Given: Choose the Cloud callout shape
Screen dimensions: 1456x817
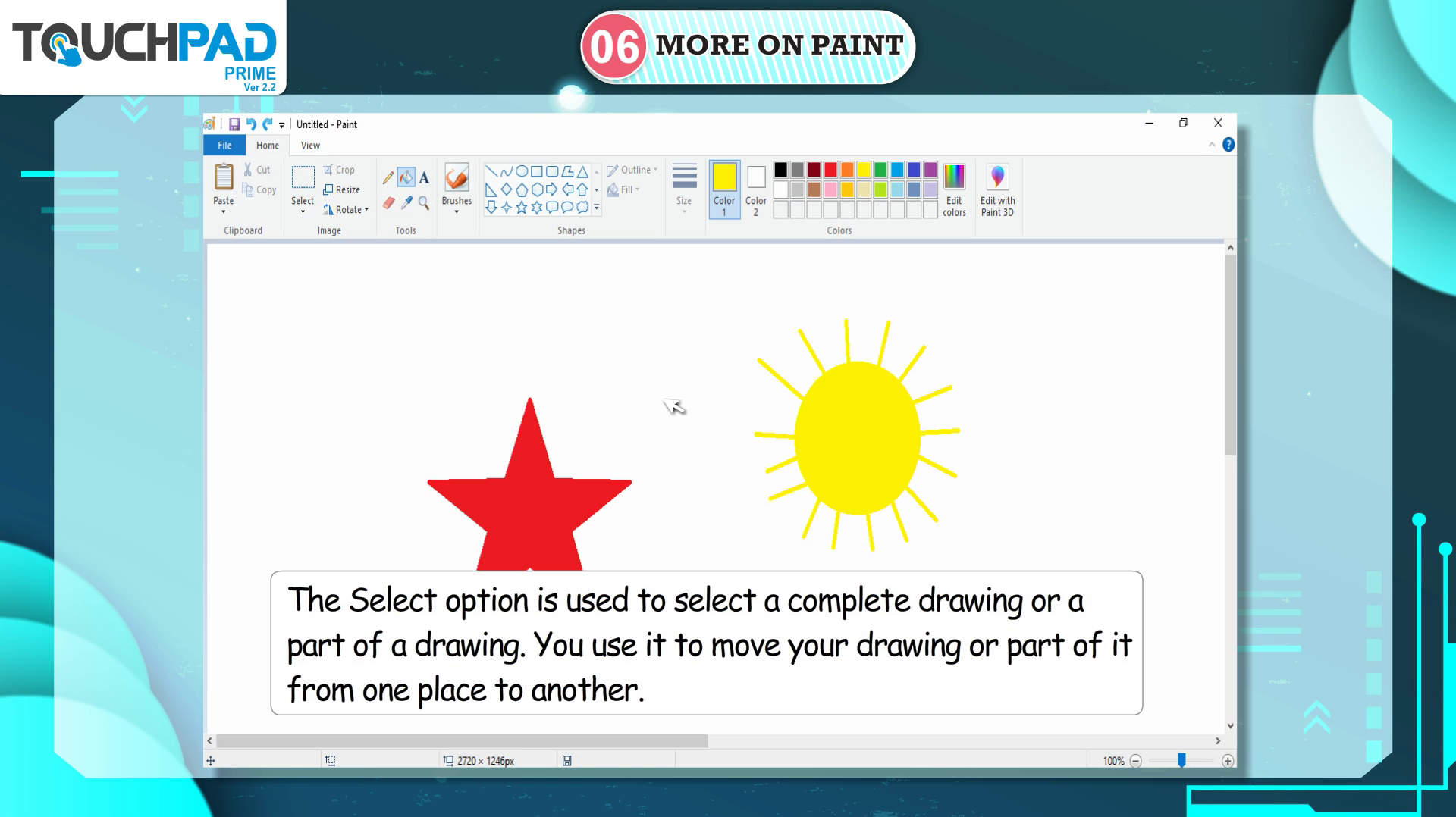Looking at the screenshot, I should pyautogui.click(x=582, y=207).
